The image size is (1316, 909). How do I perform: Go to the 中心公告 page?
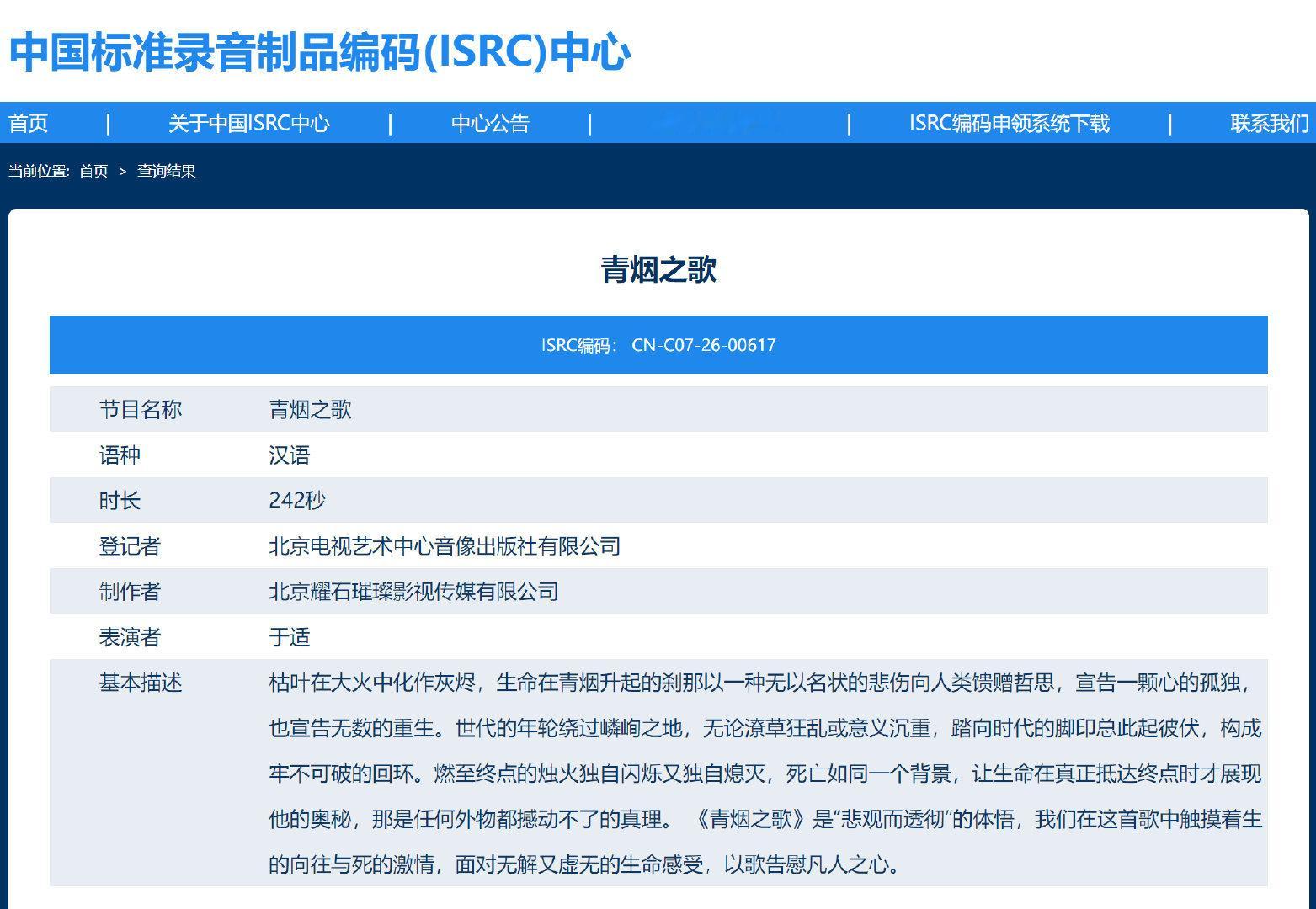(x=490, y=124)
